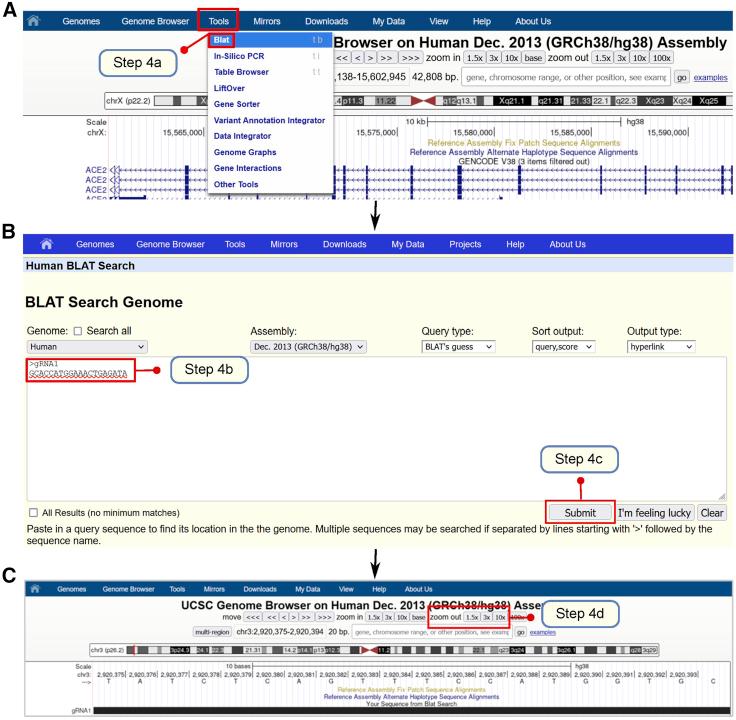Open the Tools menu in panel A

[218, 21]
